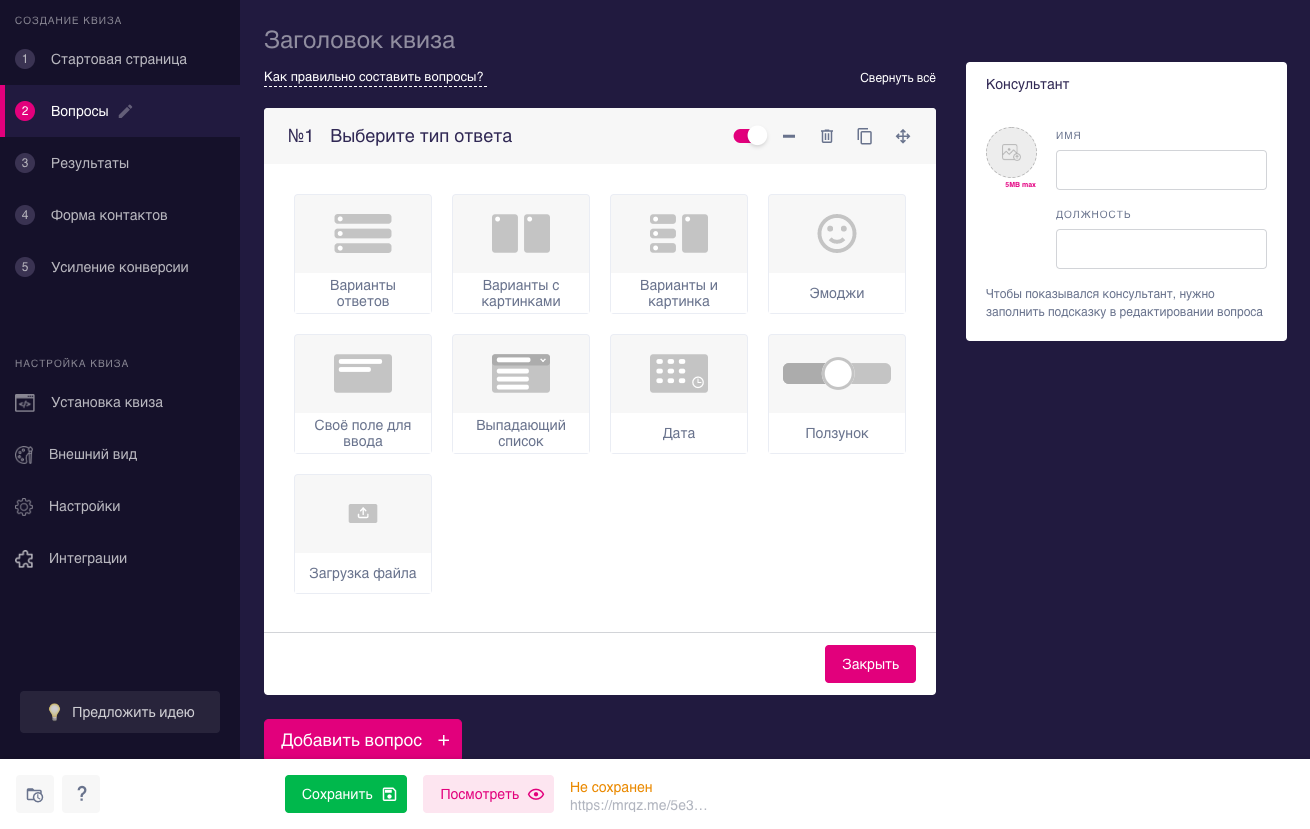Delete question №1 with trash icon
The height and width of the screenshot is (829, 1310).
tap(827, 136)
